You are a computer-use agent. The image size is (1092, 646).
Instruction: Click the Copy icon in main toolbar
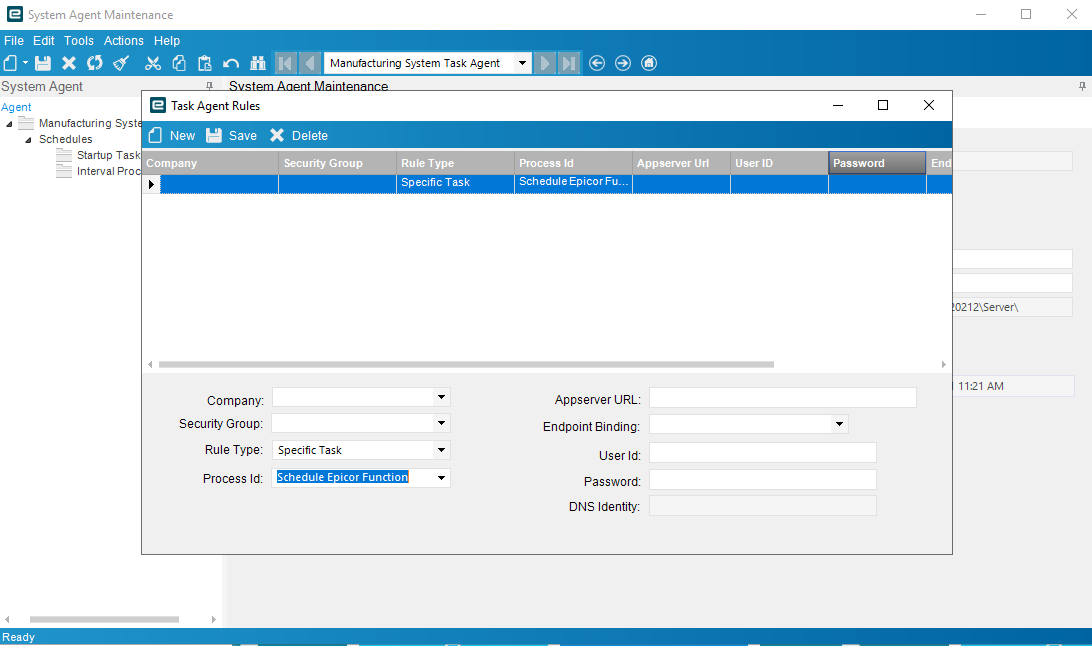179,63
